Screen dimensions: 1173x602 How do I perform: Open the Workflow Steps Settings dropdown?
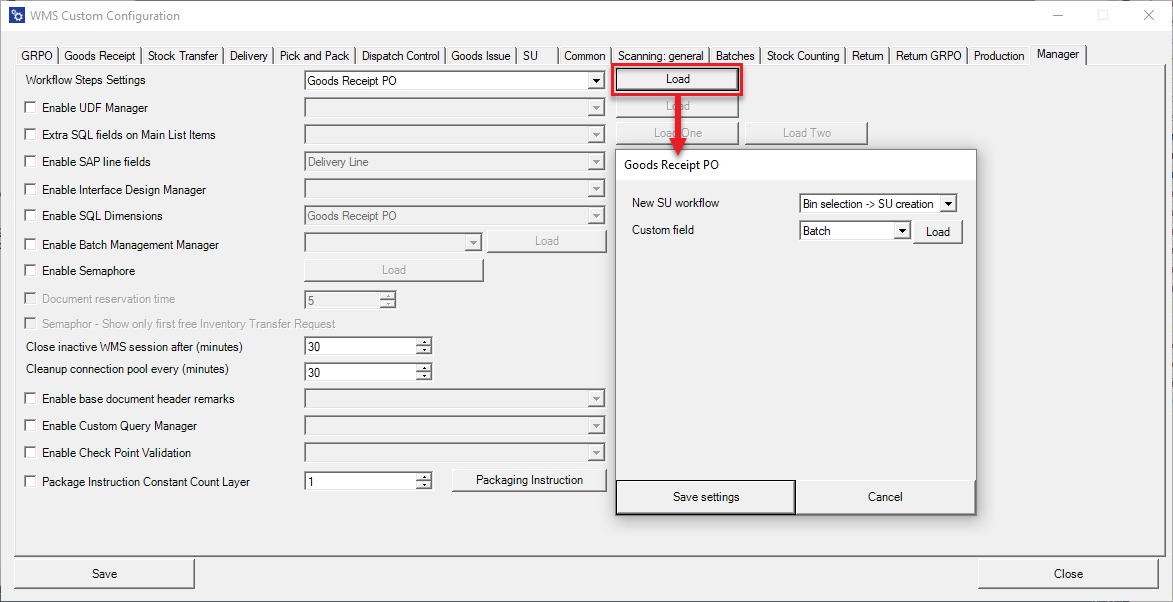(x=596, y=81)
